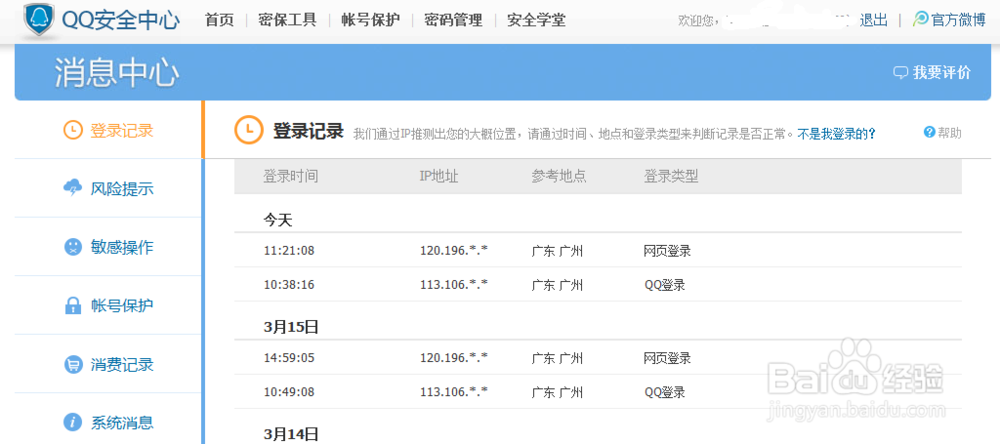
Task: Go to 首页 in the top navigation
Action: pyautogui.click(x=219, y=20)
